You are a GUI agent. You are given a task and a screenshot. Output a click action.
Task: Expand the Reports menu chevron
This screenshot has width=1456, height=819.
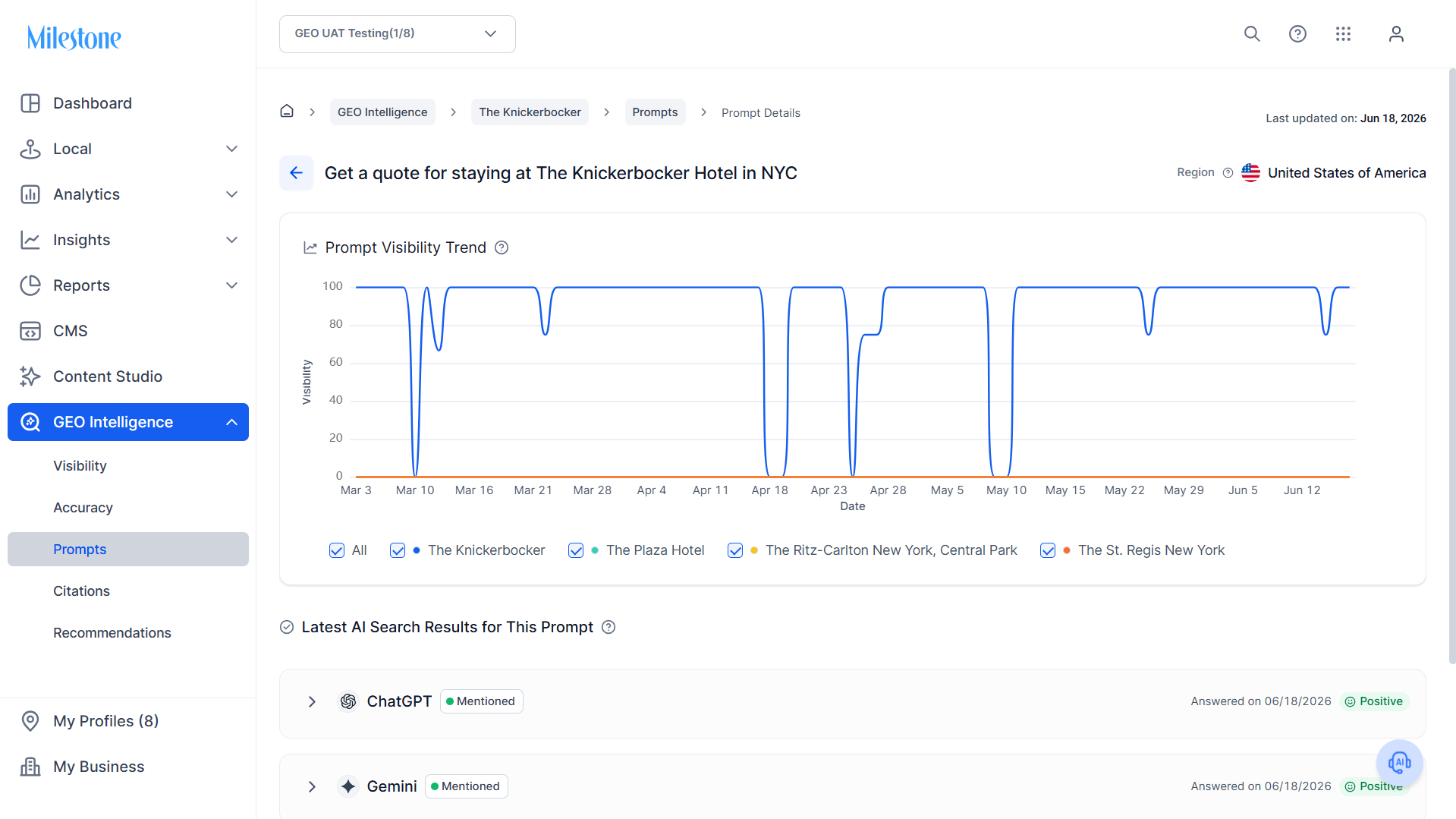pos(232,285)
